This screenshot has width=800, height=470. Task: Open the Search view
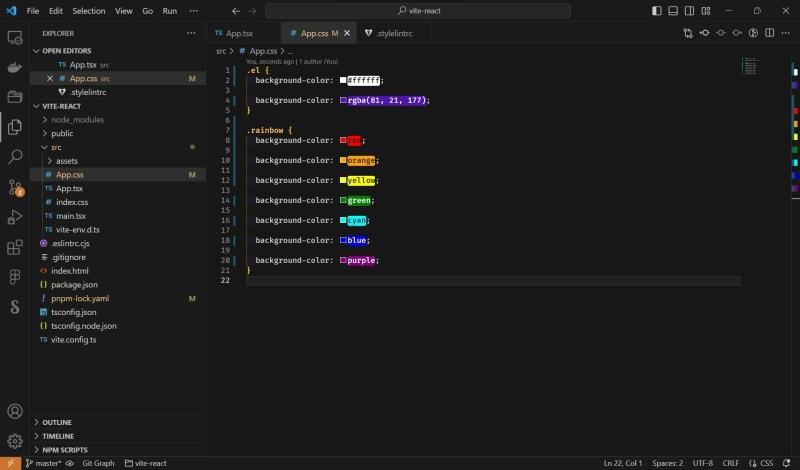[x=15, y=157]
